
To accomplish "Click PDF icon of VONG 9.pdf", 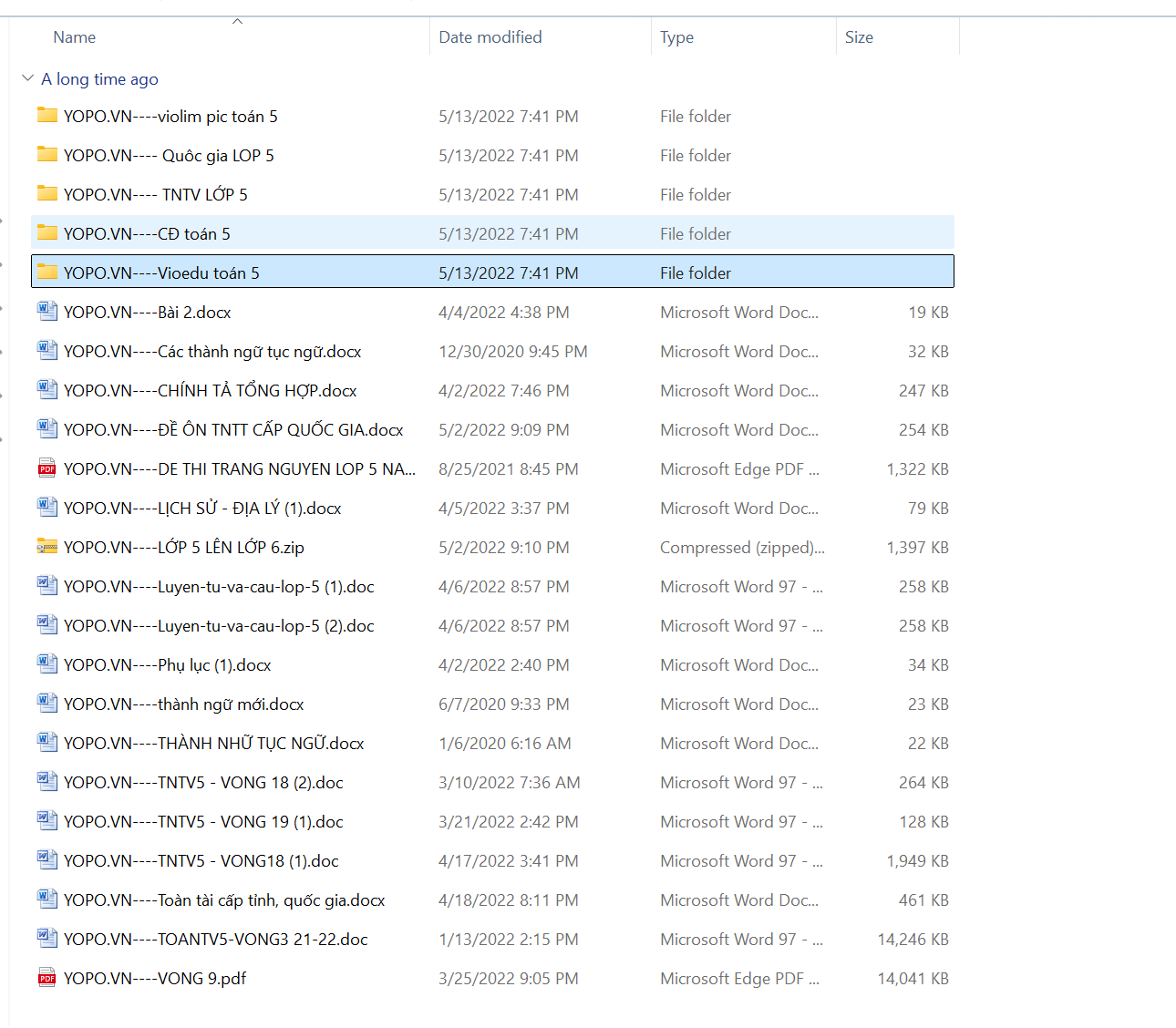I will (x=47, y=977).
